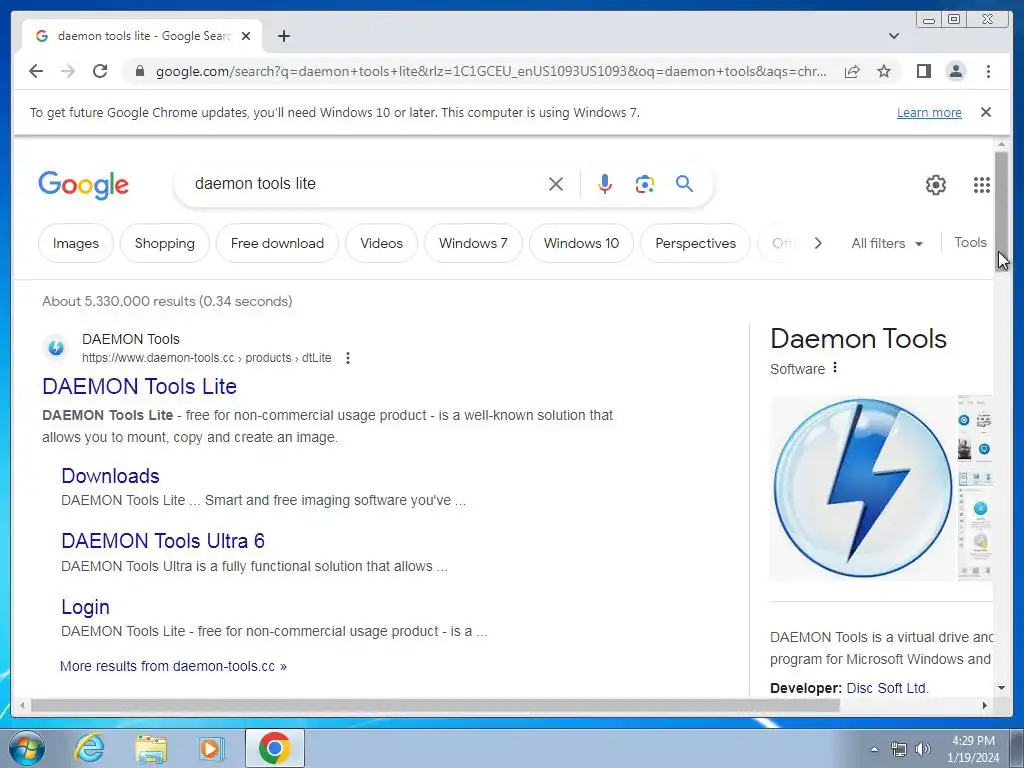Open the Chrome side panel icon

(x=923, y=71)
